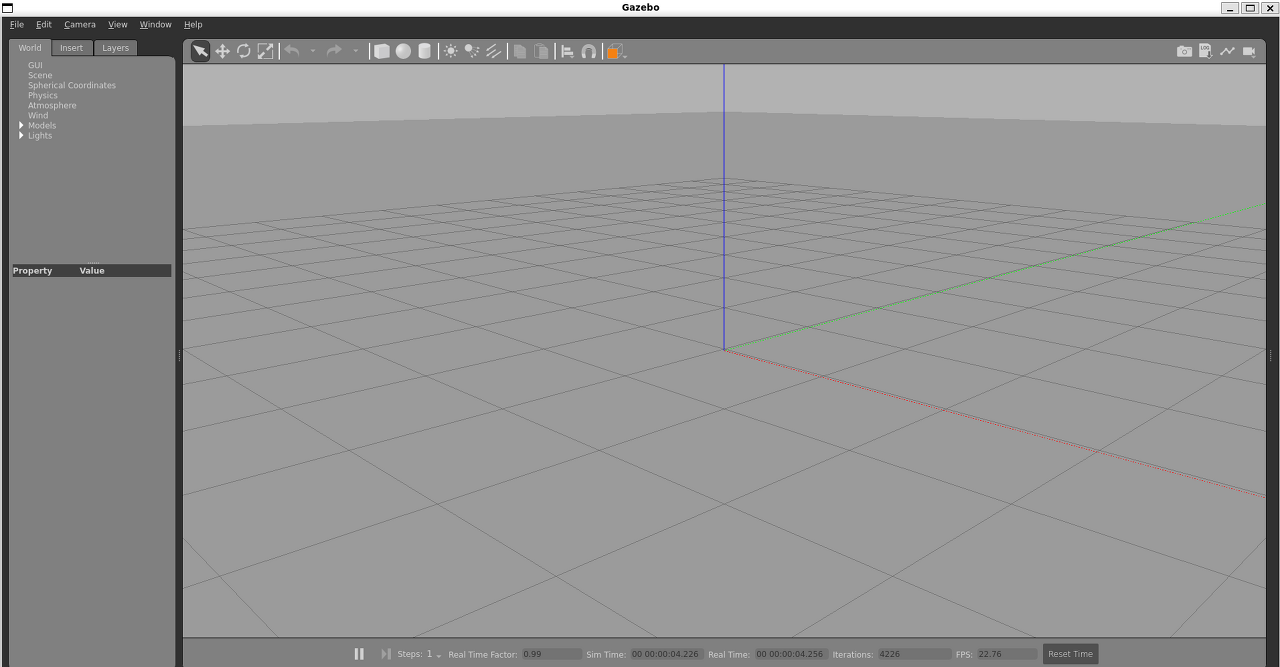Click the right panel collapse handle
The height and width of the screenshot is (667, 1280).
pos(1270,355)
